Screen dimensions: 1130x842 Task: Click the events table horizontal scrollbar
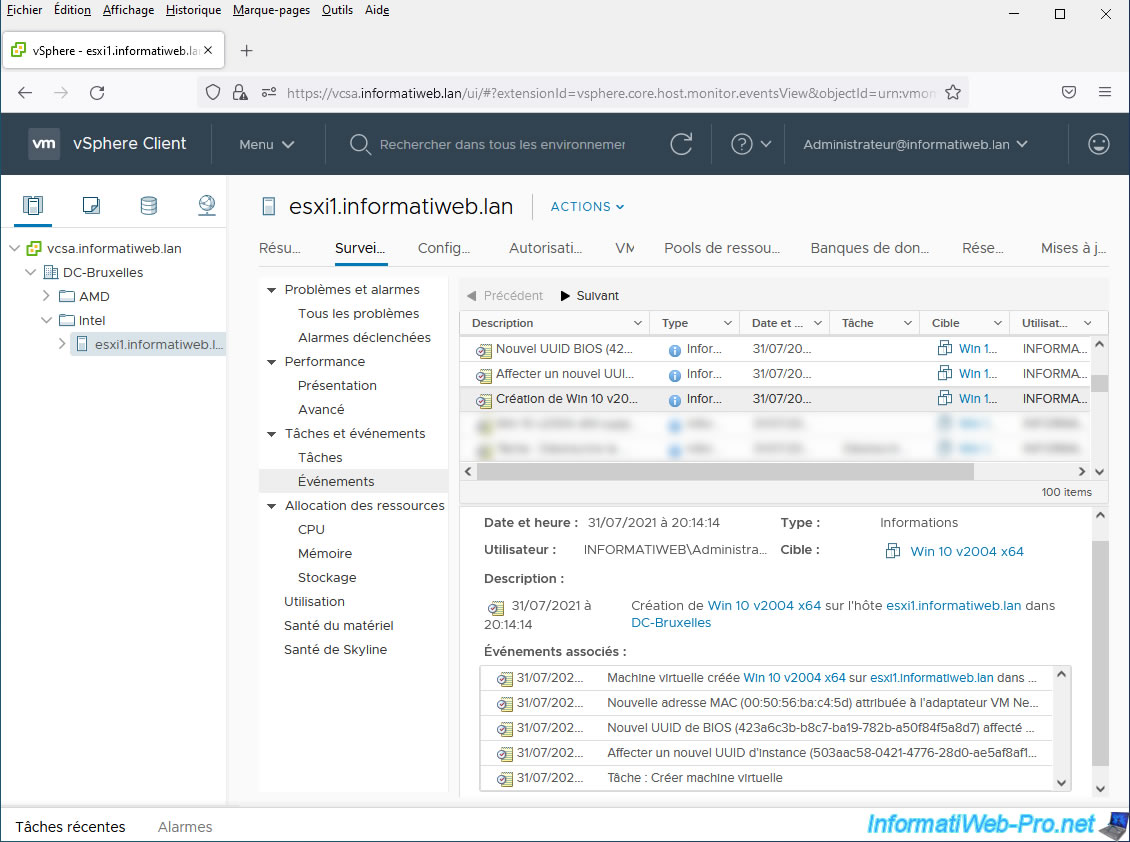point(725,471)
